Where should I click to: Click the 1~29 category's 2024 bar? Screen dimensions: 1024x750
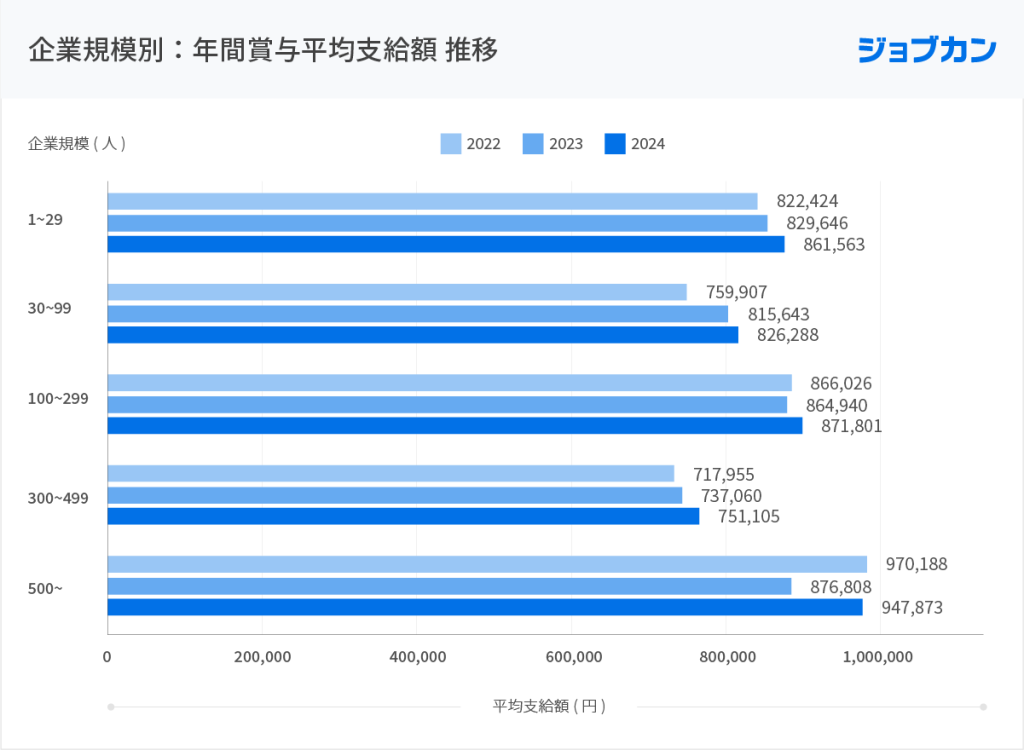coord(446,244)
